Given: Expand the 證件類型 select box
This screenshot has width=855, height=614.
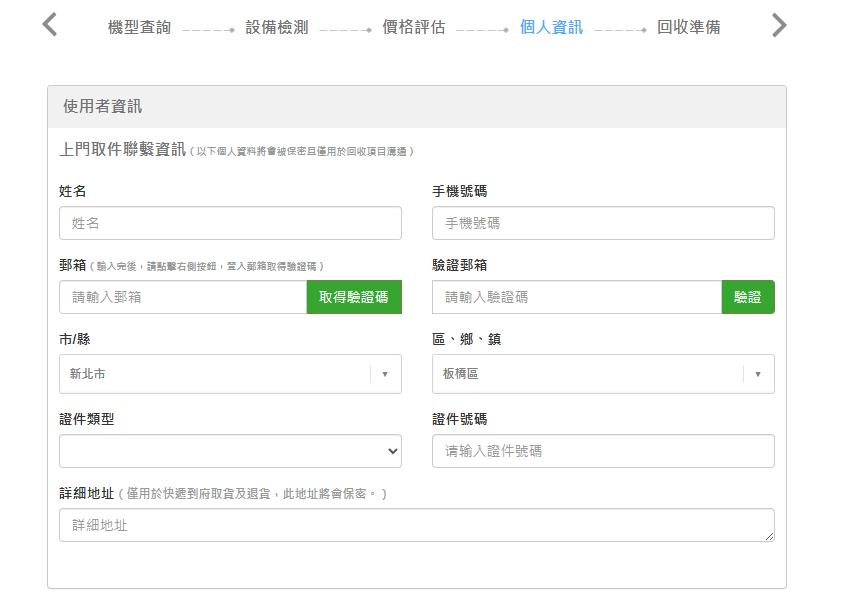Looking at the screenshot, I should click(230, 451).
